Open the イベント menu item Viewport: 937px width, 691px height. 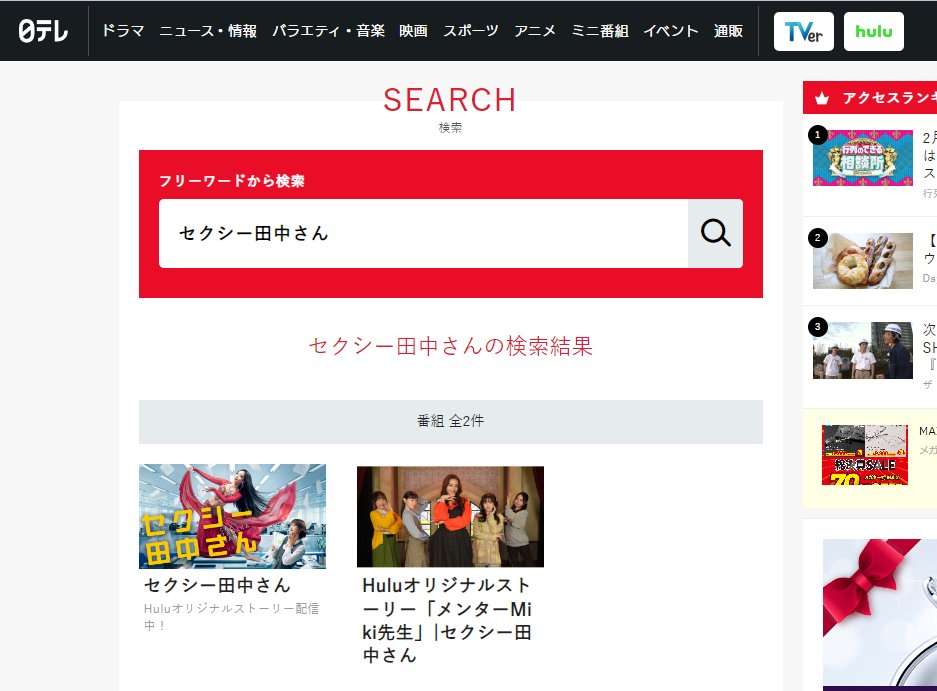[670, 31]
